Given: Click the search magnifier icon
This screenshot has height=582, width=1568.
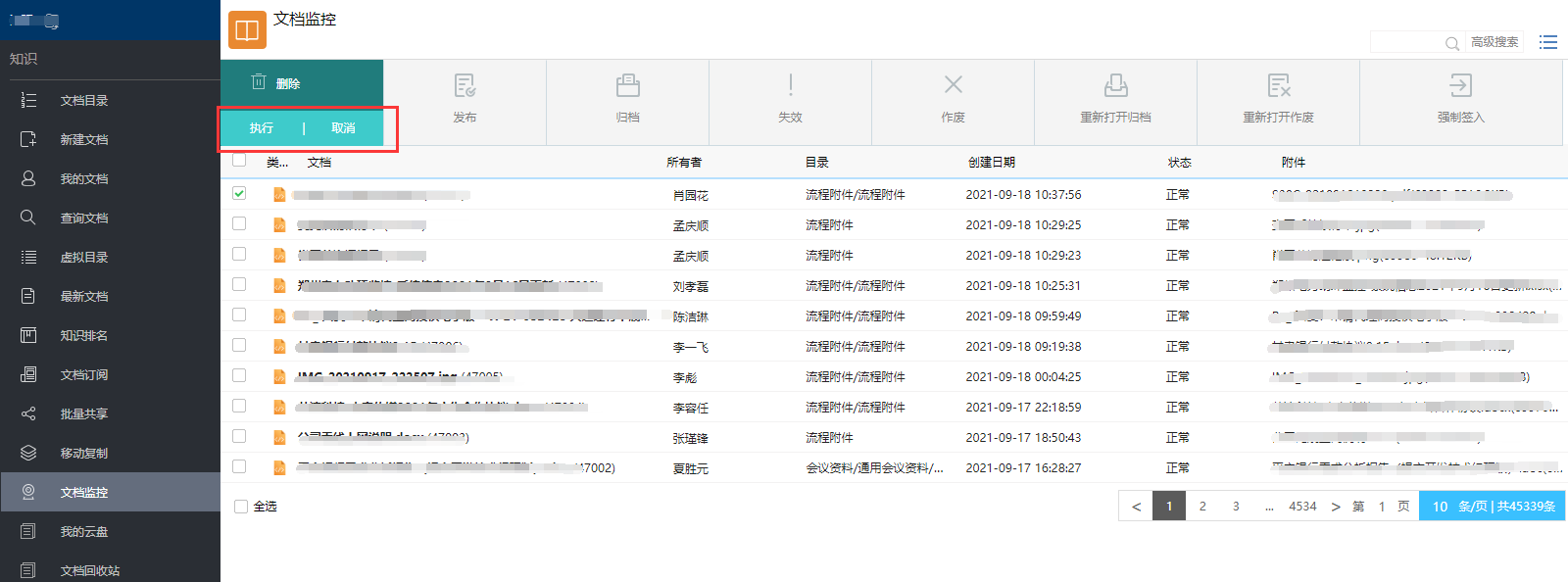Looking at the screenshot, I should click(1451, 43).
